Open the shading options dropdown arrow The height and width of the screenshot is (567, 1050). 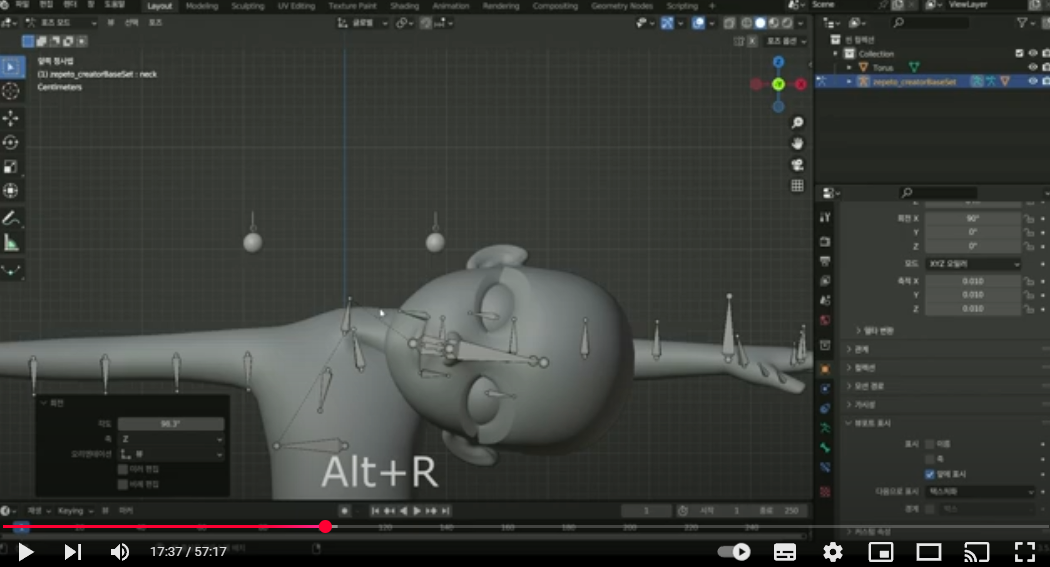(801, 23)
